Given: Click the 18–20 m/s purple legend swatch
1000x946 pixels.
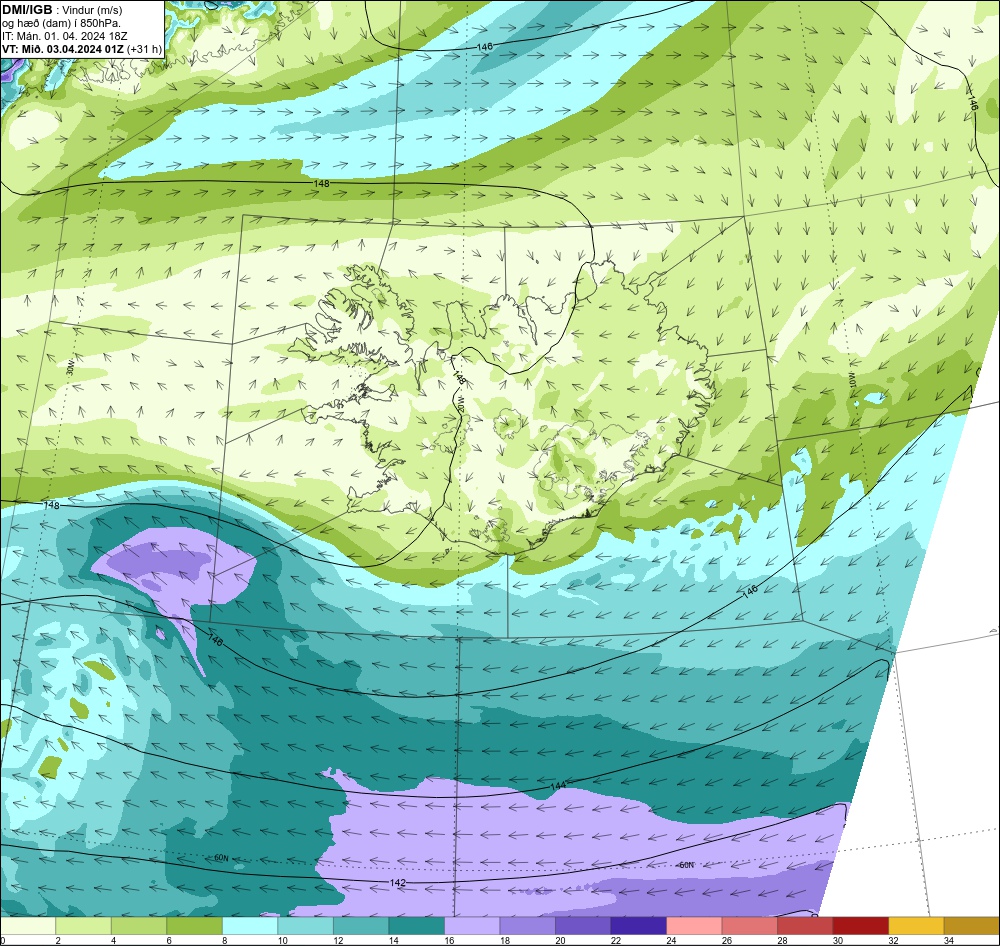Looking at the screenshot, I should click(527, 926).
